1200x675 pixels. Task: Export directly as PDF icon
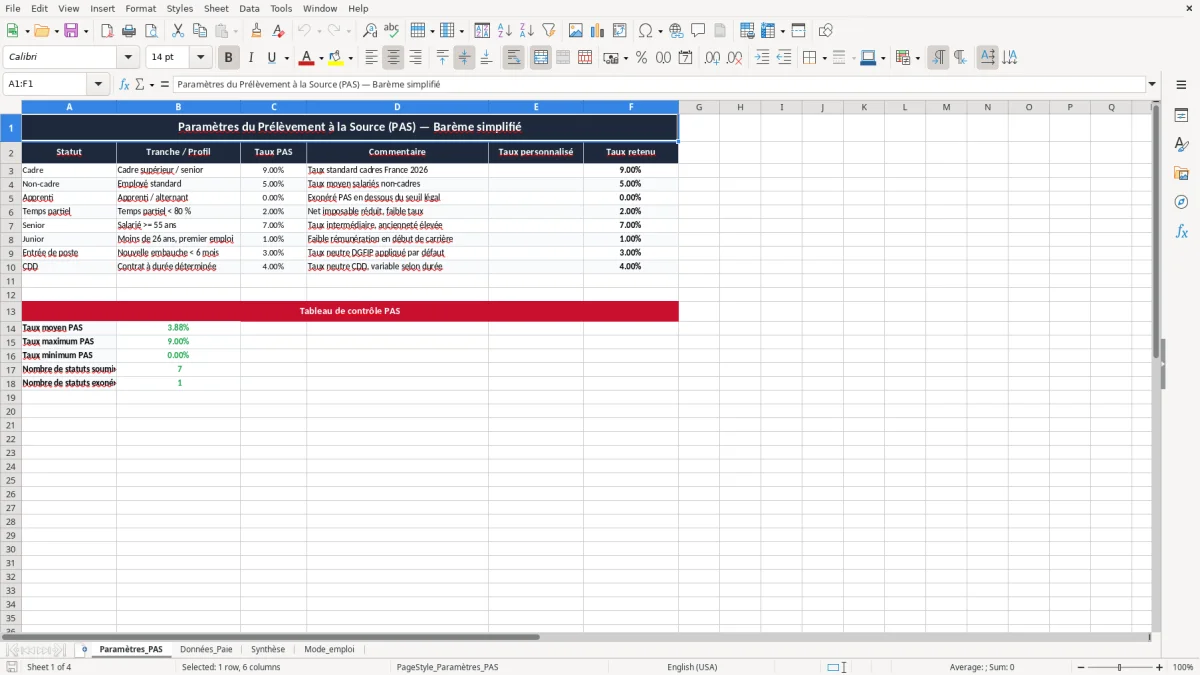pos(107,31)
